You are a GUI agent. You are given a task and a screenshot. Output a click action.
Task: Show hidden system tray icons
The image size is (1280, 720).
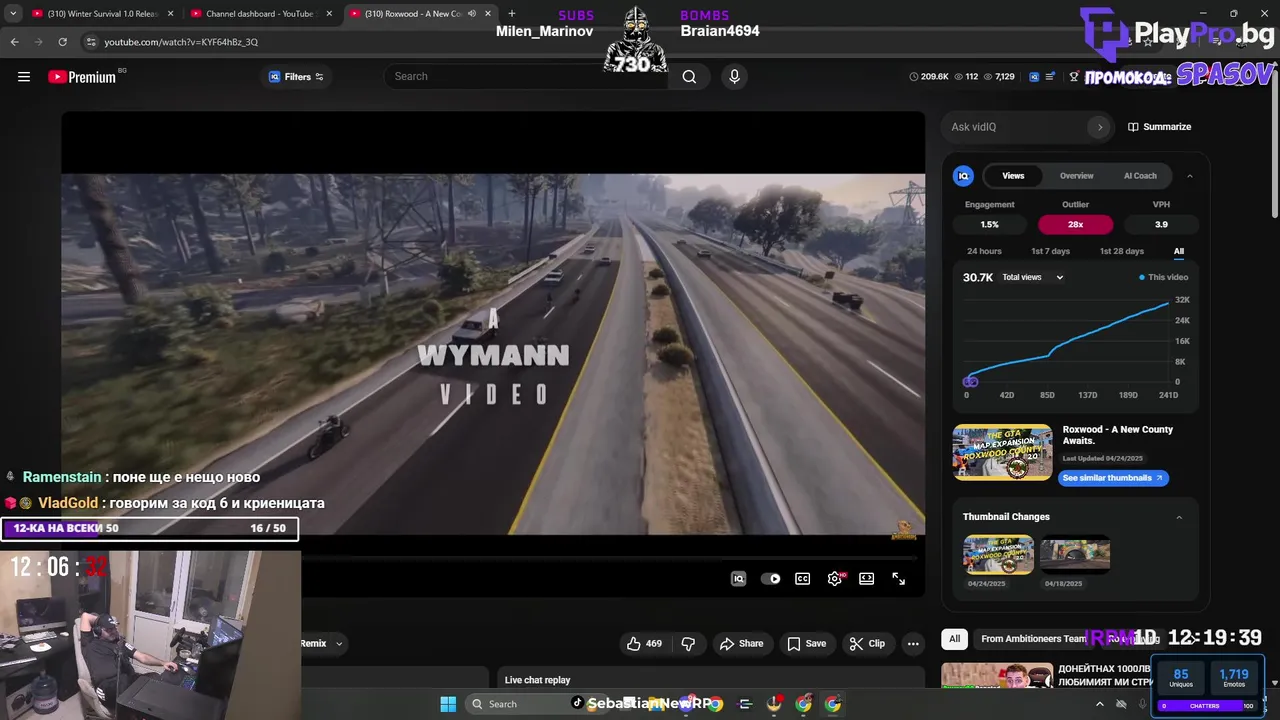point(1100,704)
